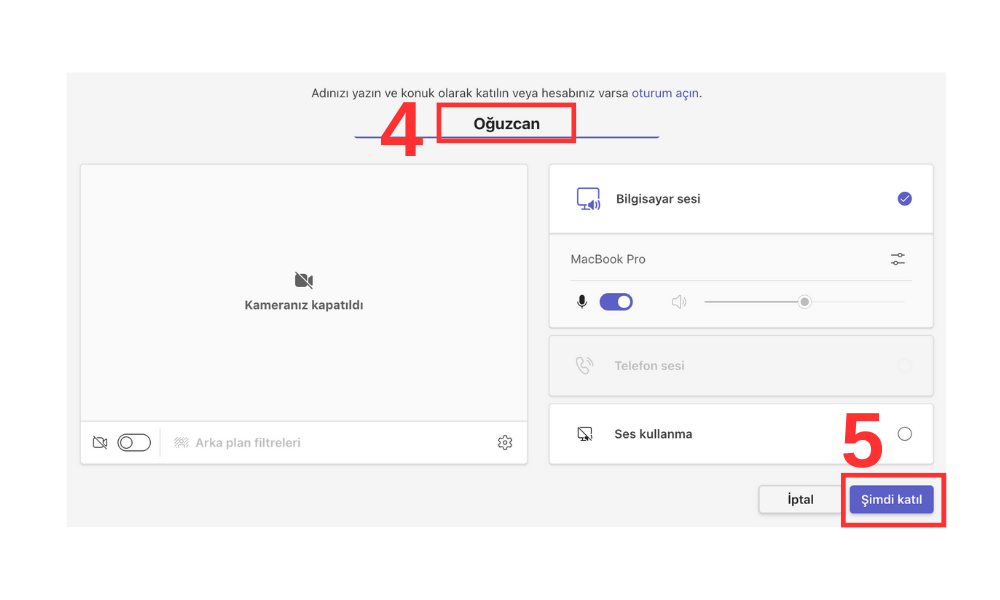The width and height of the screenshot is (1000, 600).
Task: Select the Bilgisayar sesi checked option
Action: tap(904, 199)
